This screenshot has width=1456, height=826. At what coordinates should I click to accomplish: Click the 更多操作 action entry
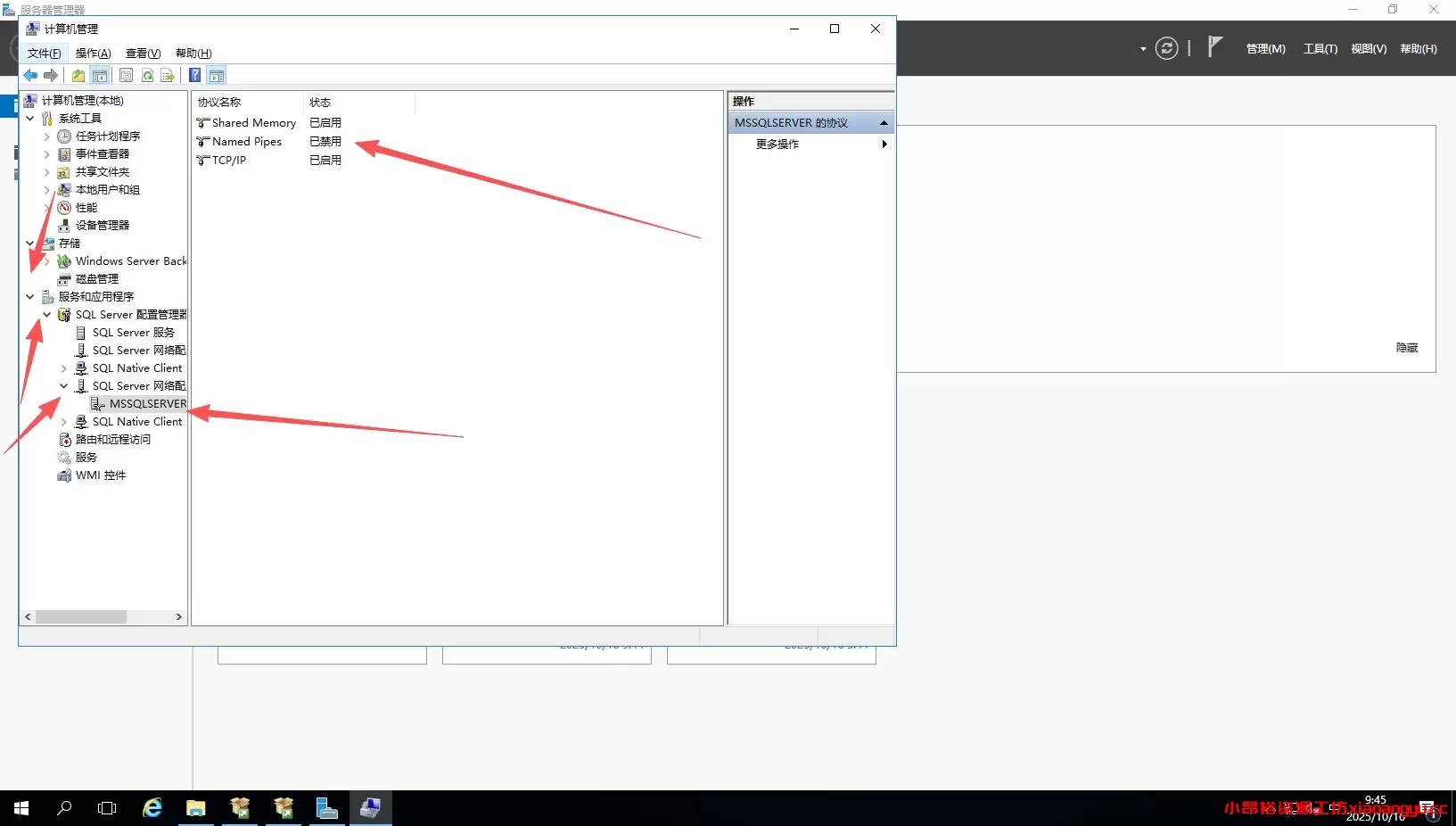tap(777, 144)
